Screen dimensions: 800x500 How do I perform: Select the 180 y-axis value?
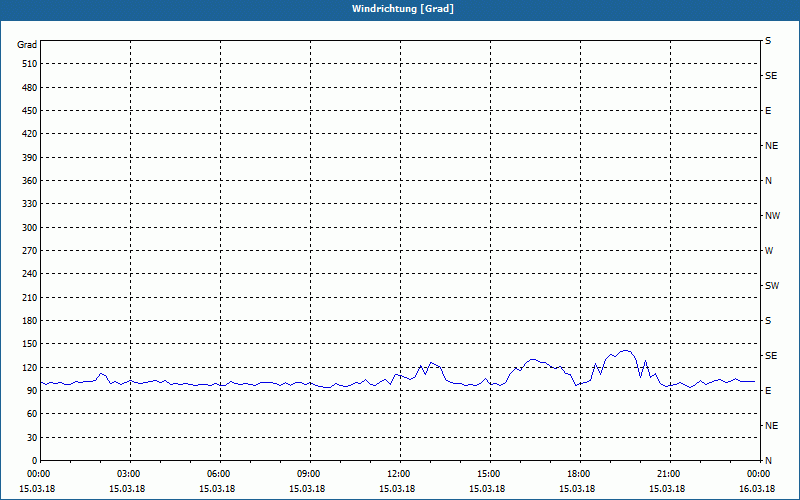click(30, 321)
